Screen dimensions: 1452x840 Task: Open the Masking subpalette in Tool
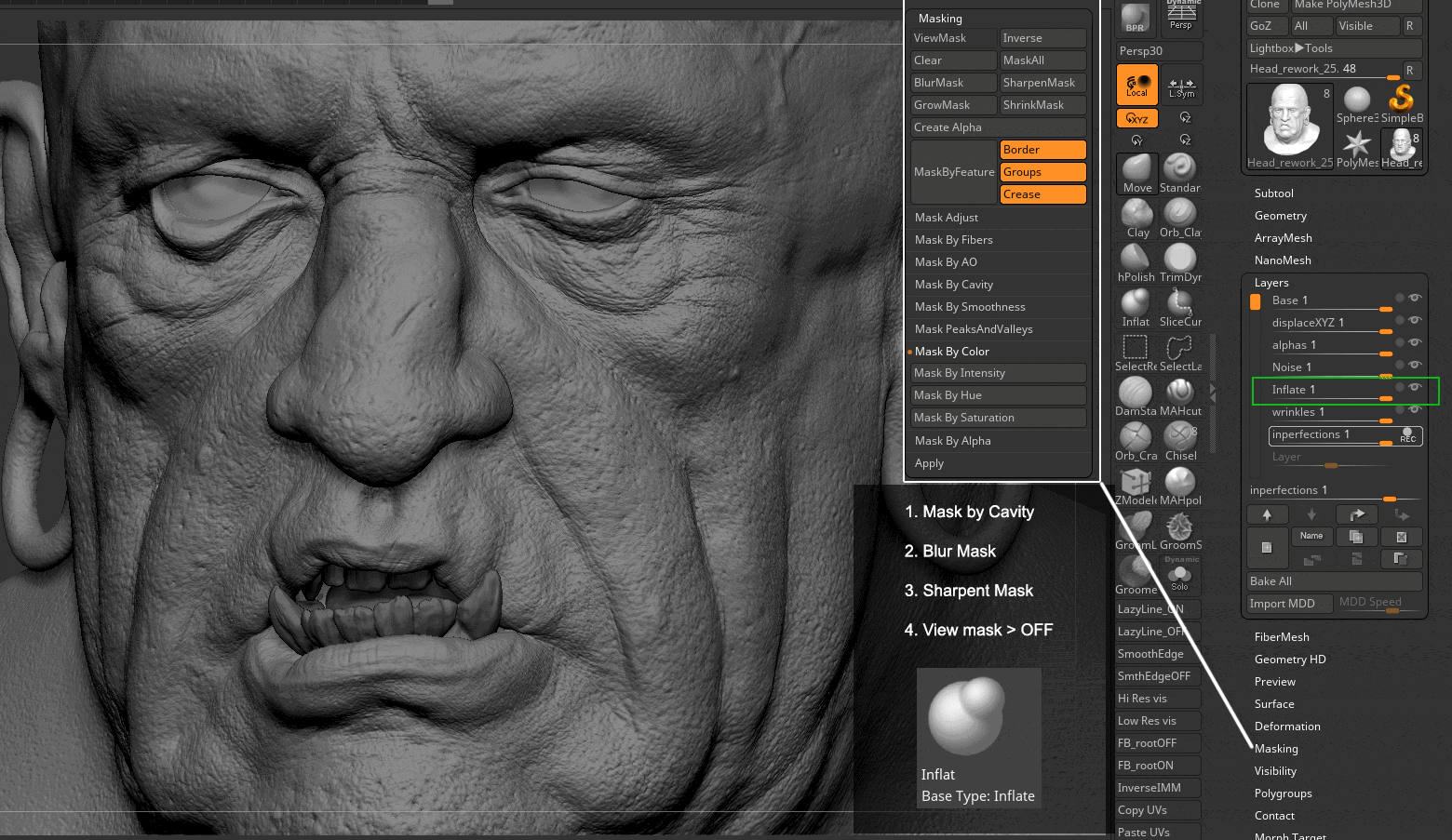(1276, 749)
